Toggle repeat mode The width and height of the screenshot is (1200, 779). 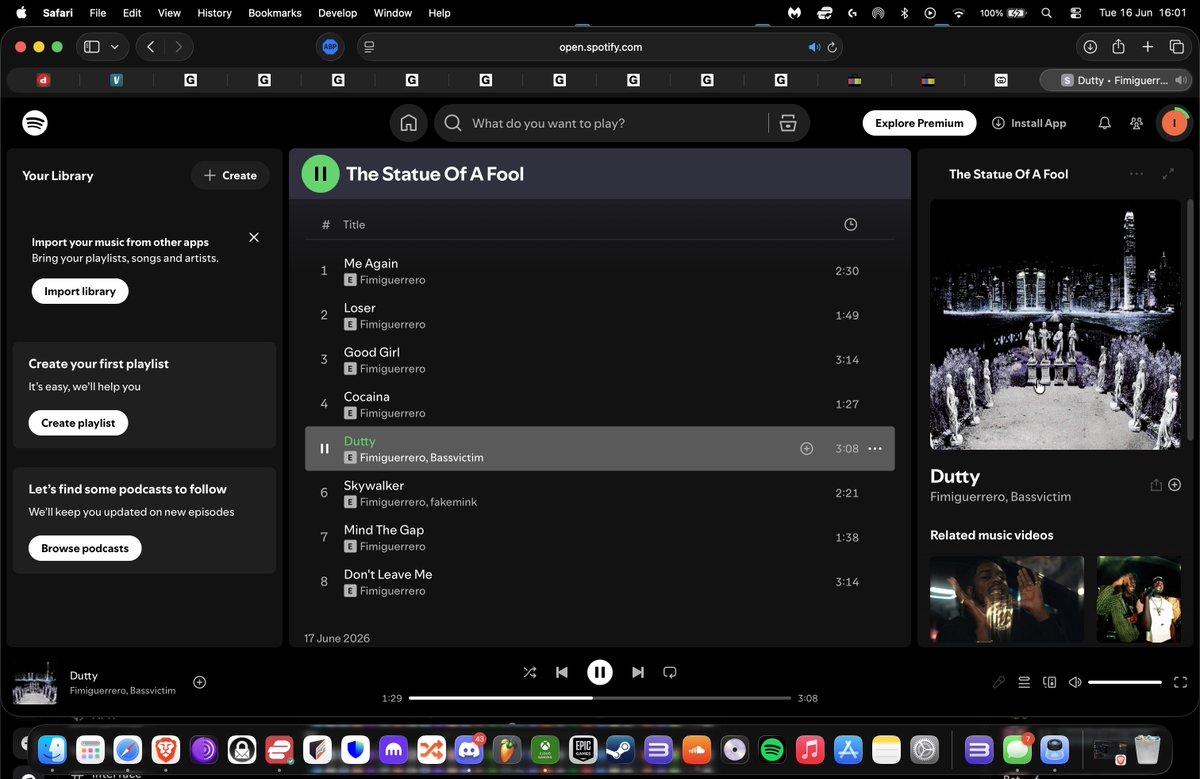(x=670, y=672)
